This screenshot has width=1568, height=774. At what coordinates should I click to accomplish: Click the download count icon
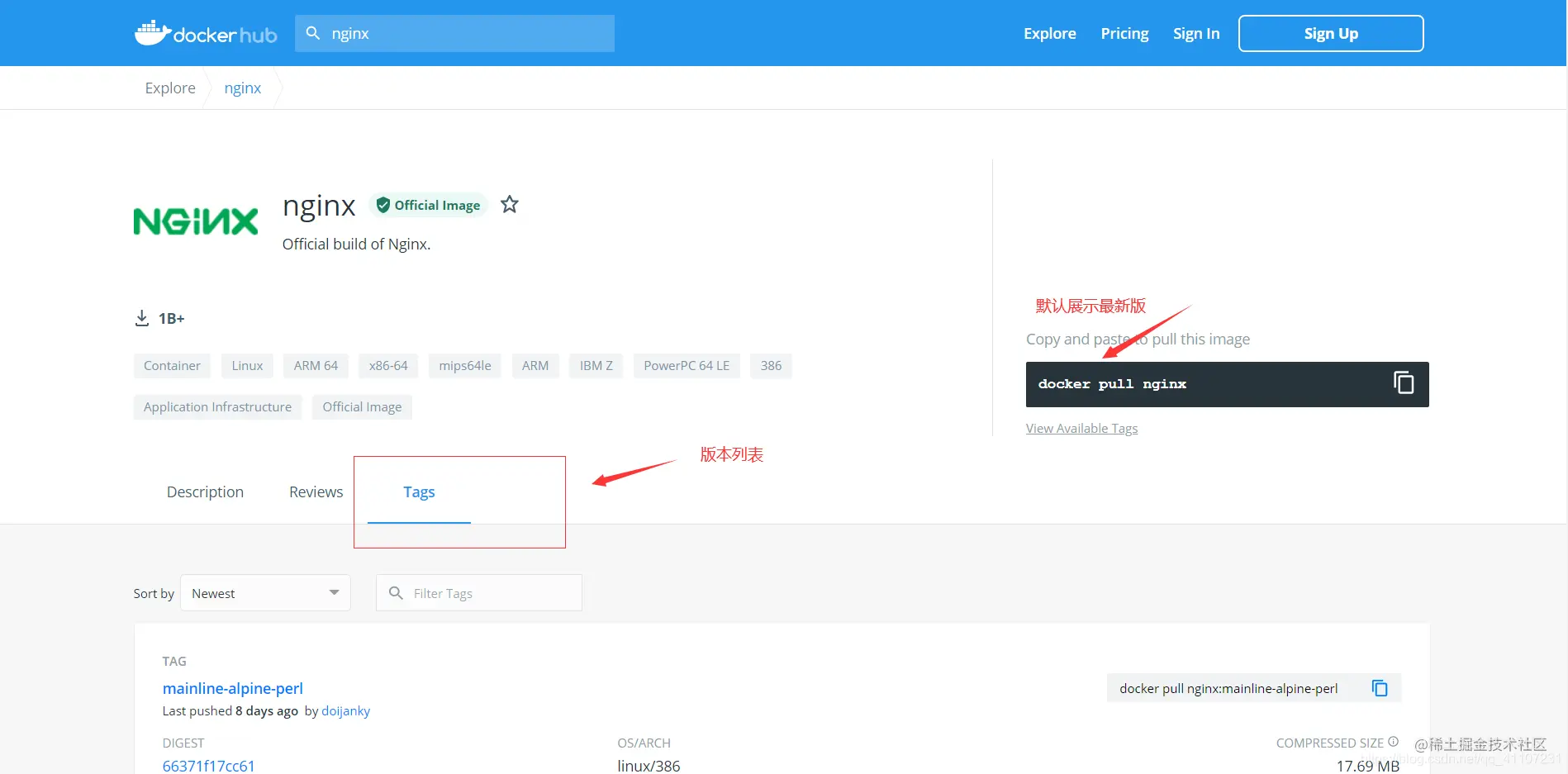[x=142, y=318]
